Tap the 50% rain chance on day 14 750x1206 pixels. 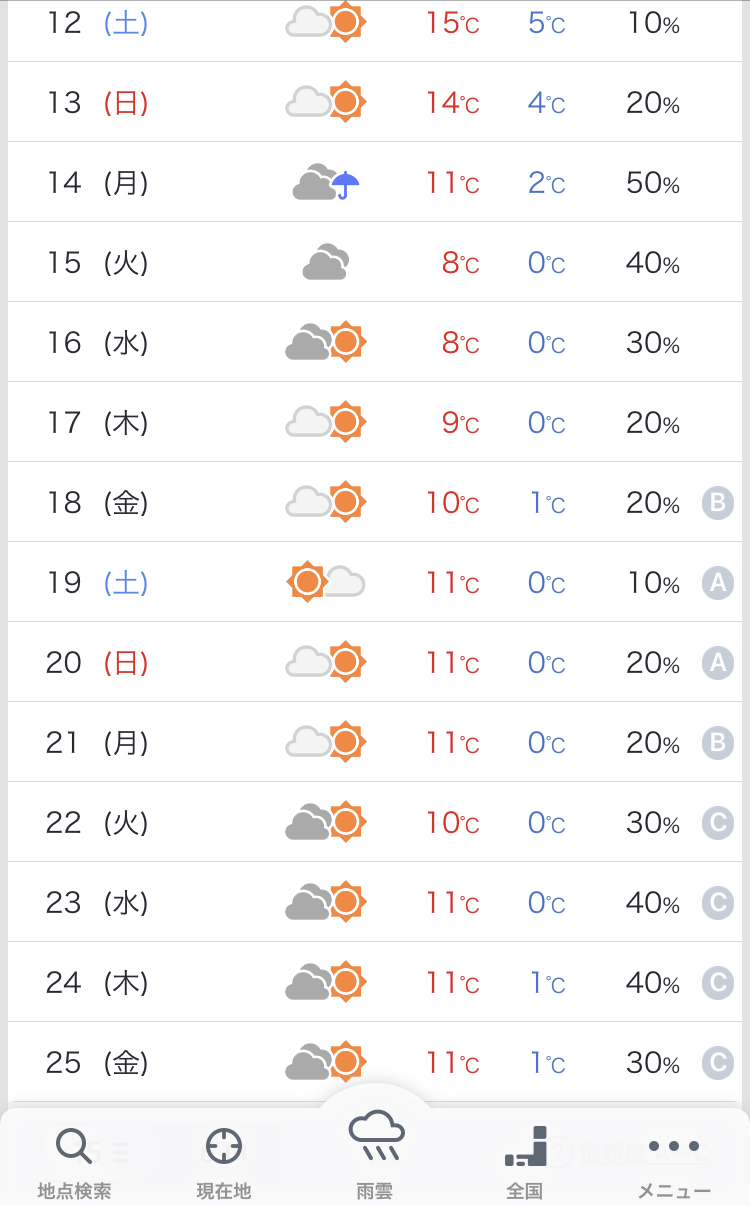[653, 183]
